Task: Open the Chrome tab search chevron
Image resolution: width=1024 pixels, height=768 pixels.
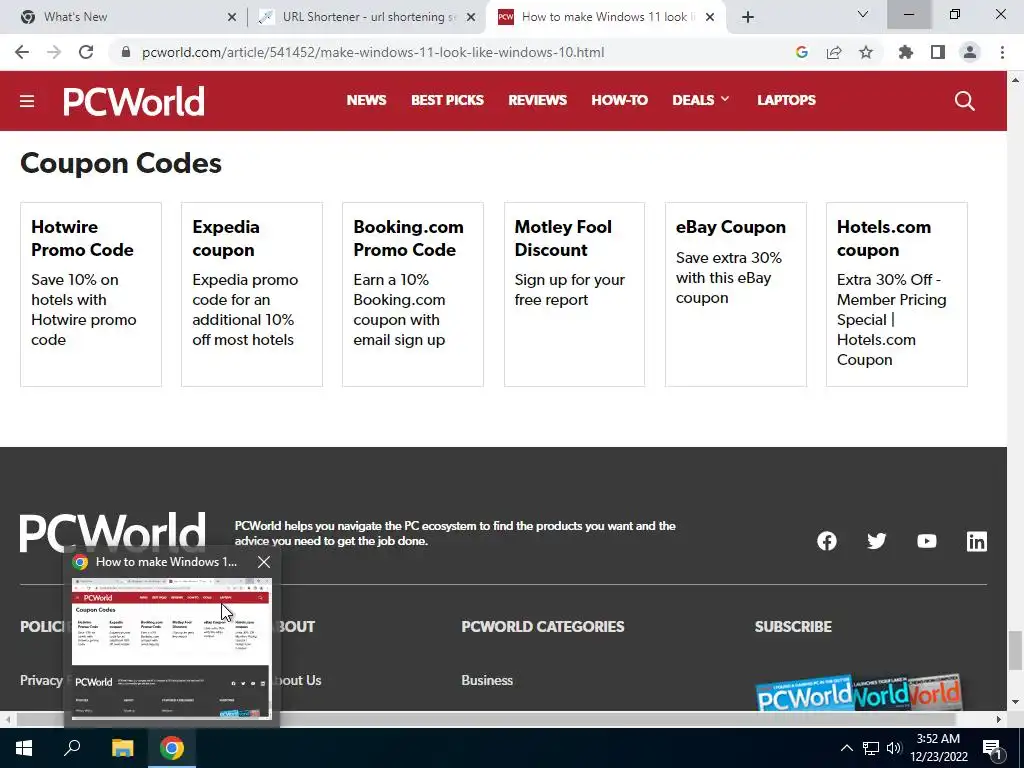Action: 863,14
